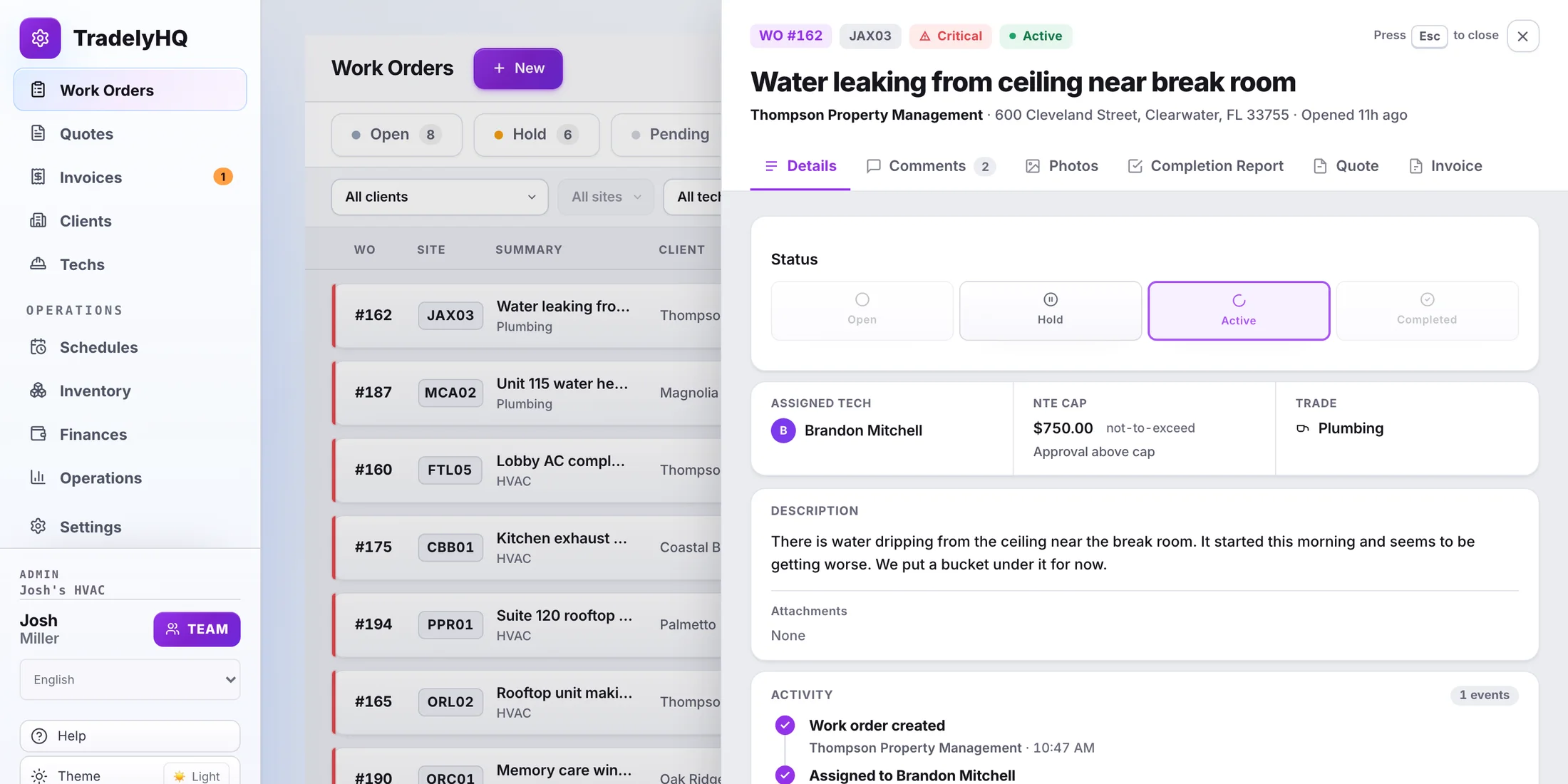Select the Active status option

click(1239, 311)
